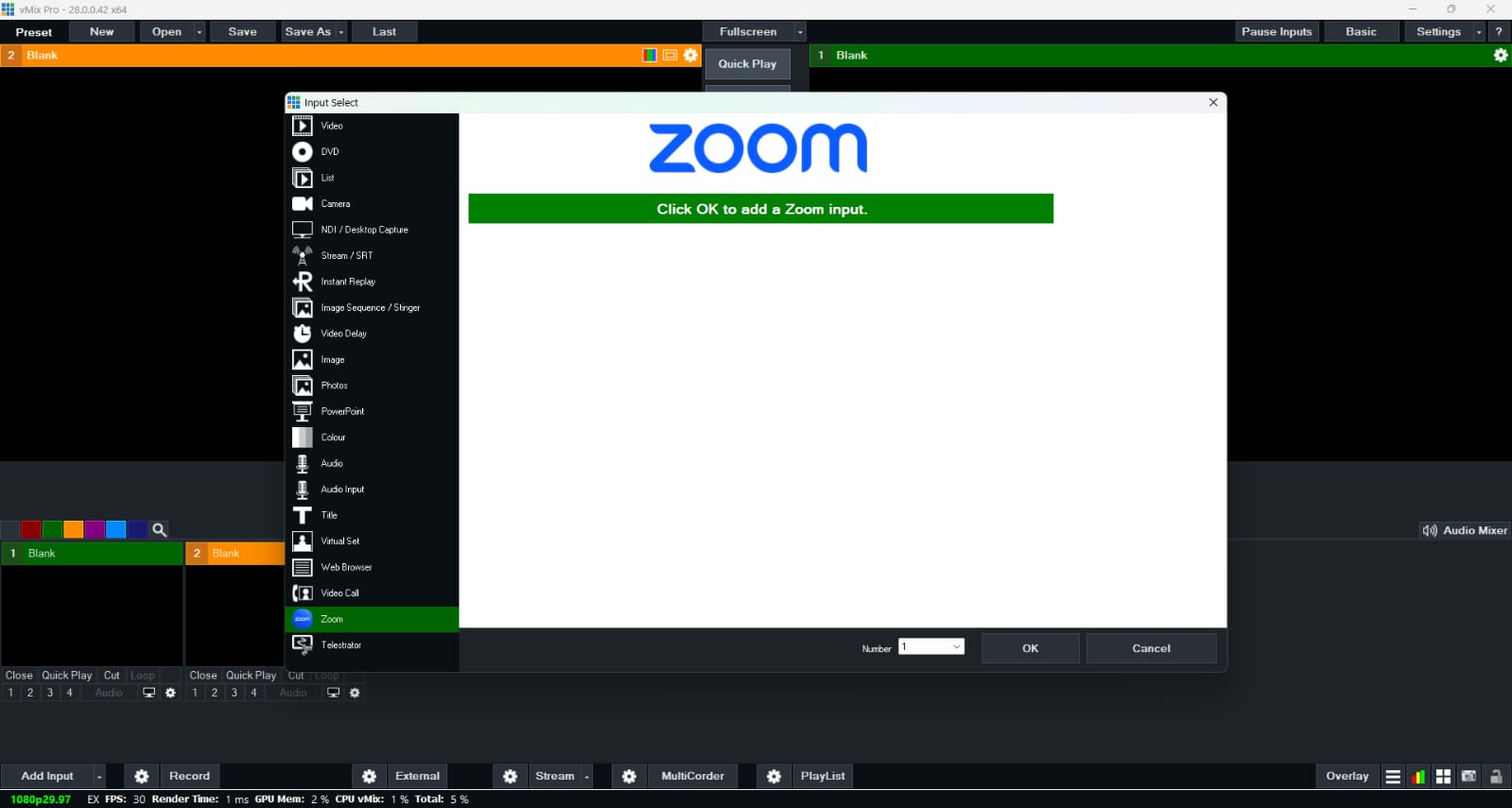The width and height of the screenshot is (1512, 808).
Task: Open Basic mode button
Action: point(1362,32)
